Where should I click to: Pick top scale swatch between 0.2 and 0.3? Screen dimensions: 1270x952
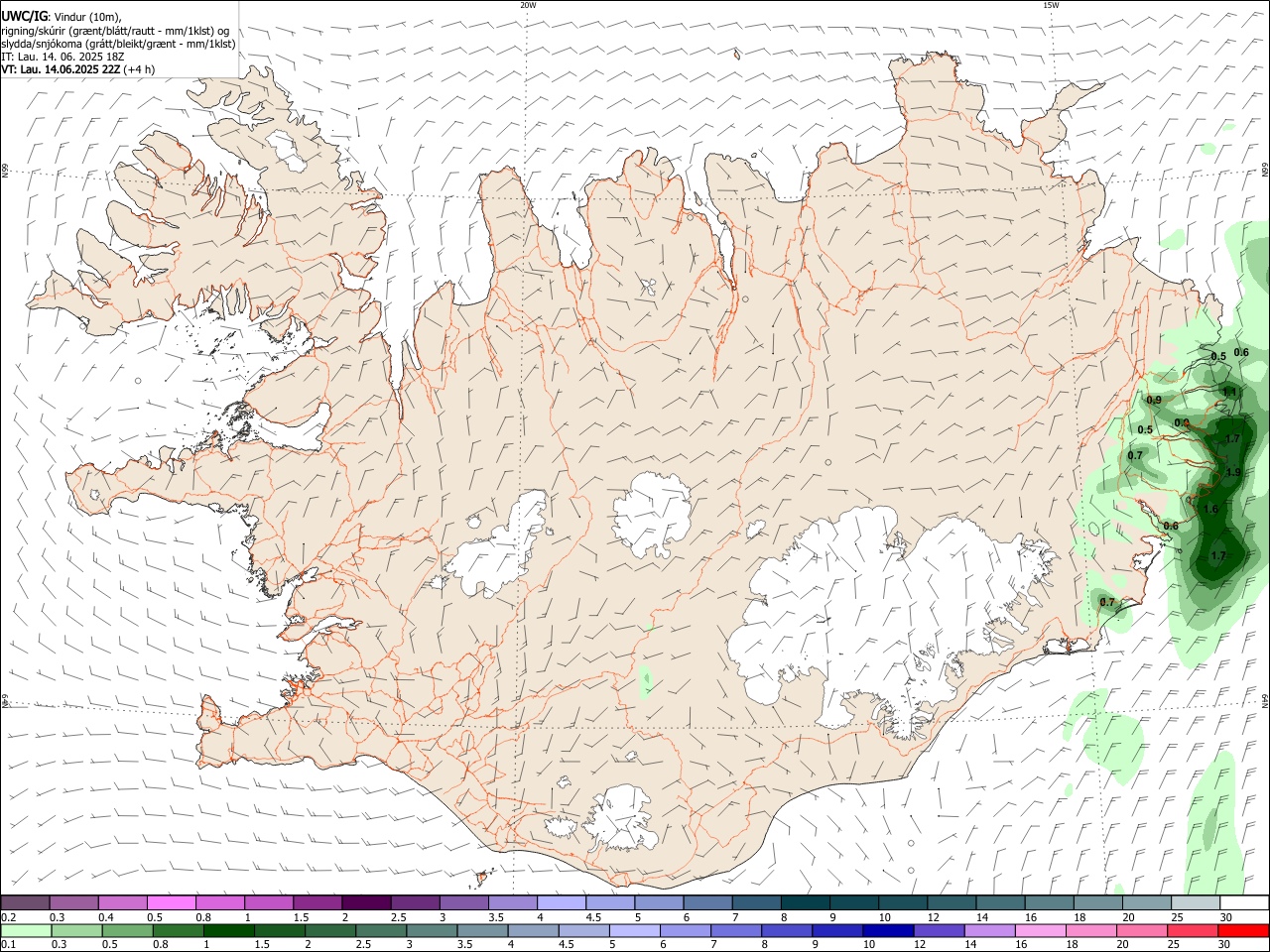(x=25, y=902)
